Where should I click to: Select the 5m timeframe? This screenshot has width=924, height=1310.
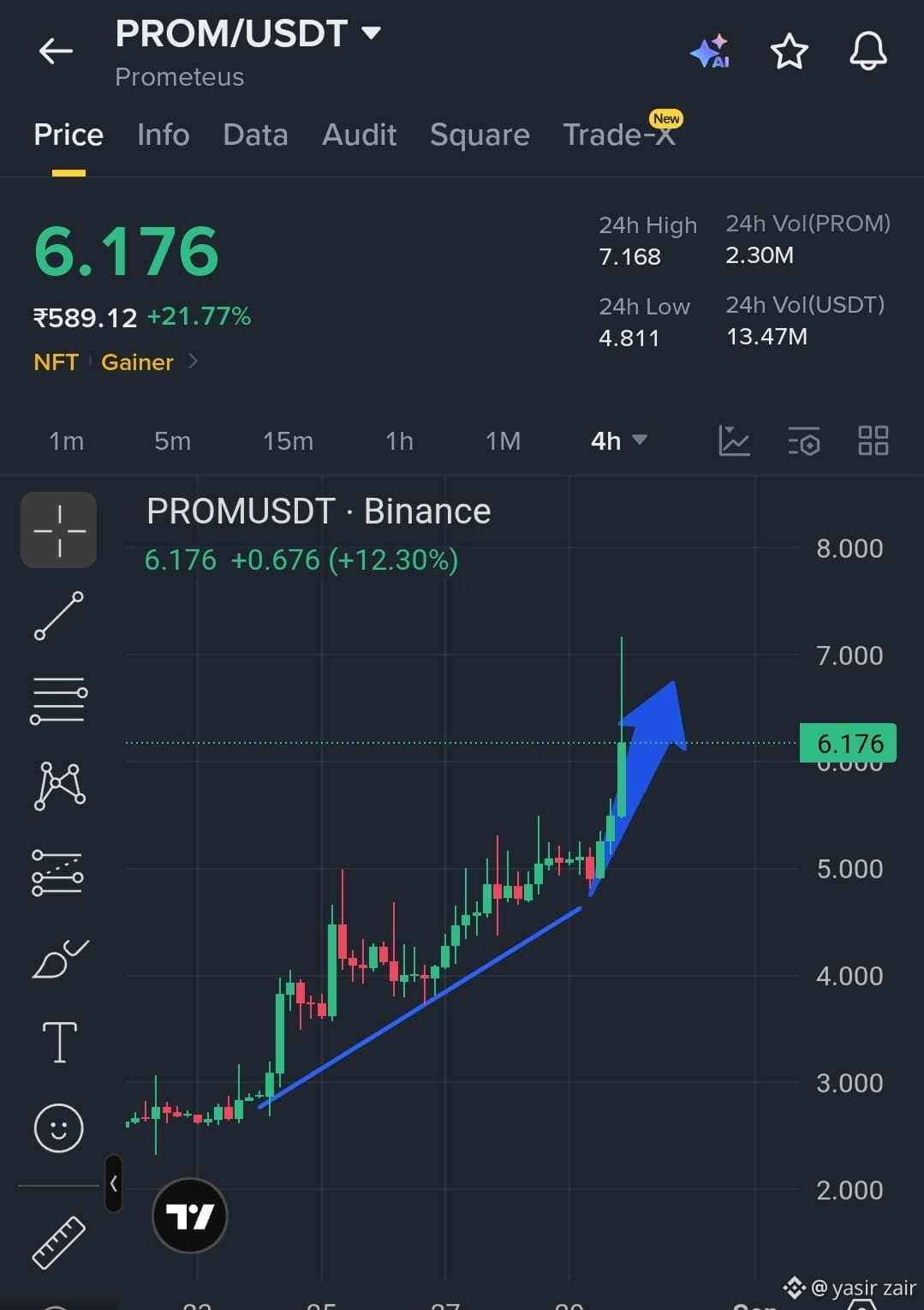tap(172, 440)
